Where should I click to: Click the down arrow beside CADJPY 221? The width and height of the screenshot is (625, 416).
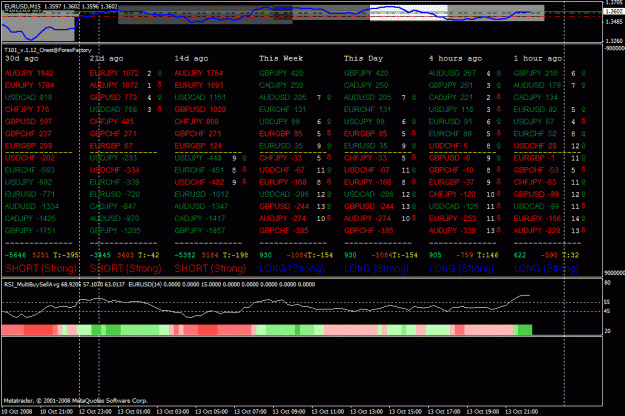498,97
